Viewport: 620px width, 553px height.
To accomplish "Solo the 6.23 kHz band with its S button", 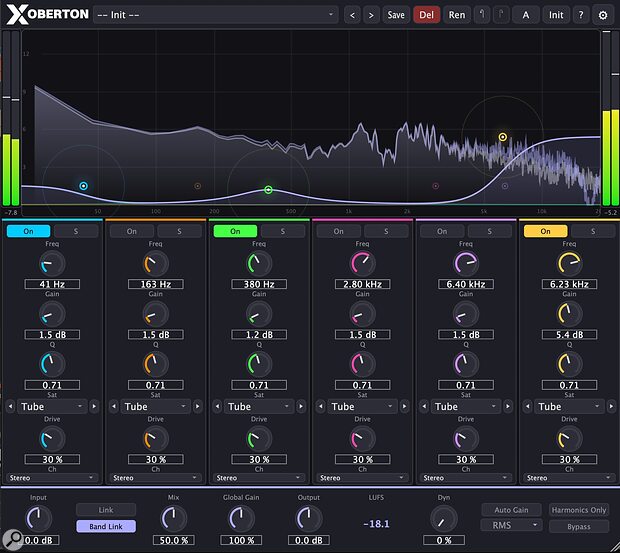I will point(593,231).
